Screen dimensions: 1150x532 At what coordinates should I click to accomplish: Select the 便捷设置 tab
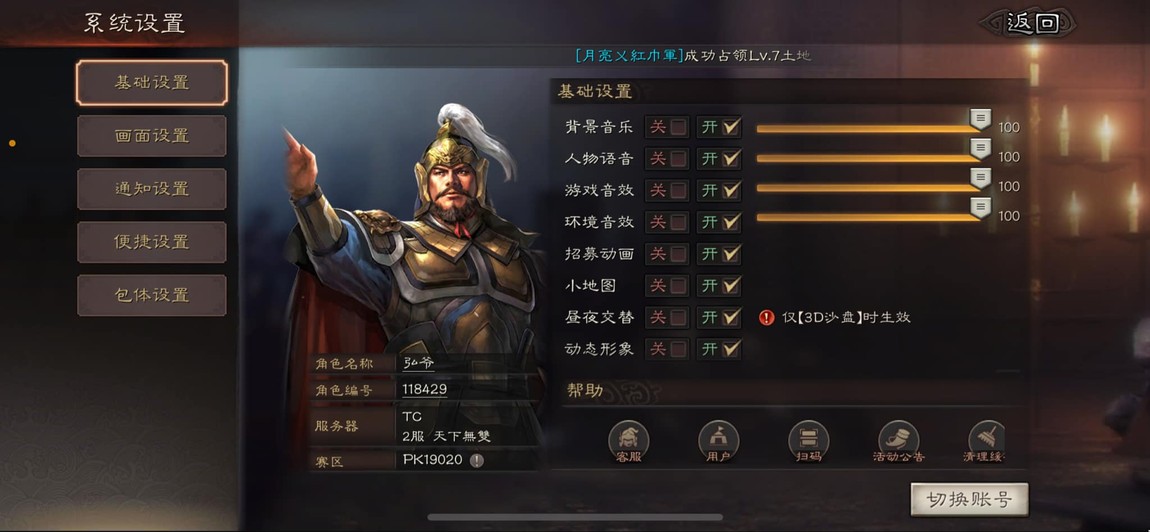pyautogui.click(x=152, y=242)
